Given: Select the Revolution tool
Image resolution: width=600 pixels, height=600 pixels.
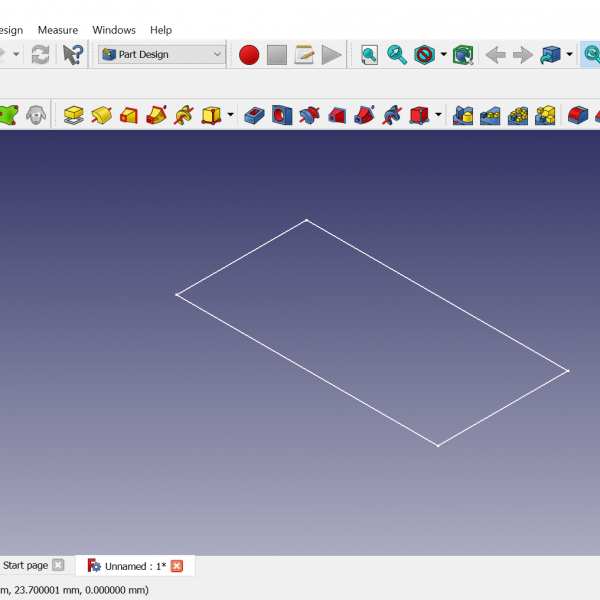Looking at the screenshot, I should coord(101,115).
